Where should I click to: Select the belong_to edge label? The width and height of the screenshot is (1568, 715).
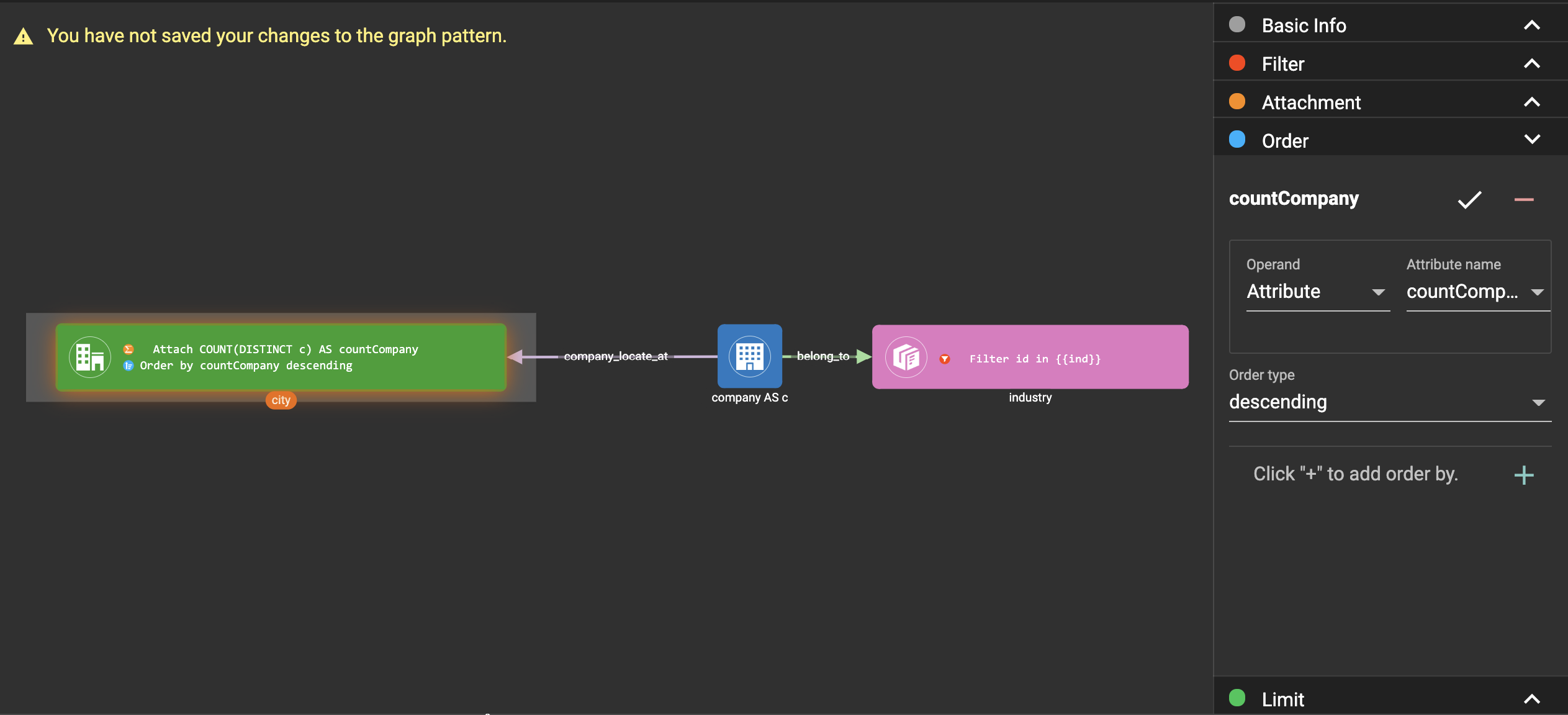click(822, 356)
